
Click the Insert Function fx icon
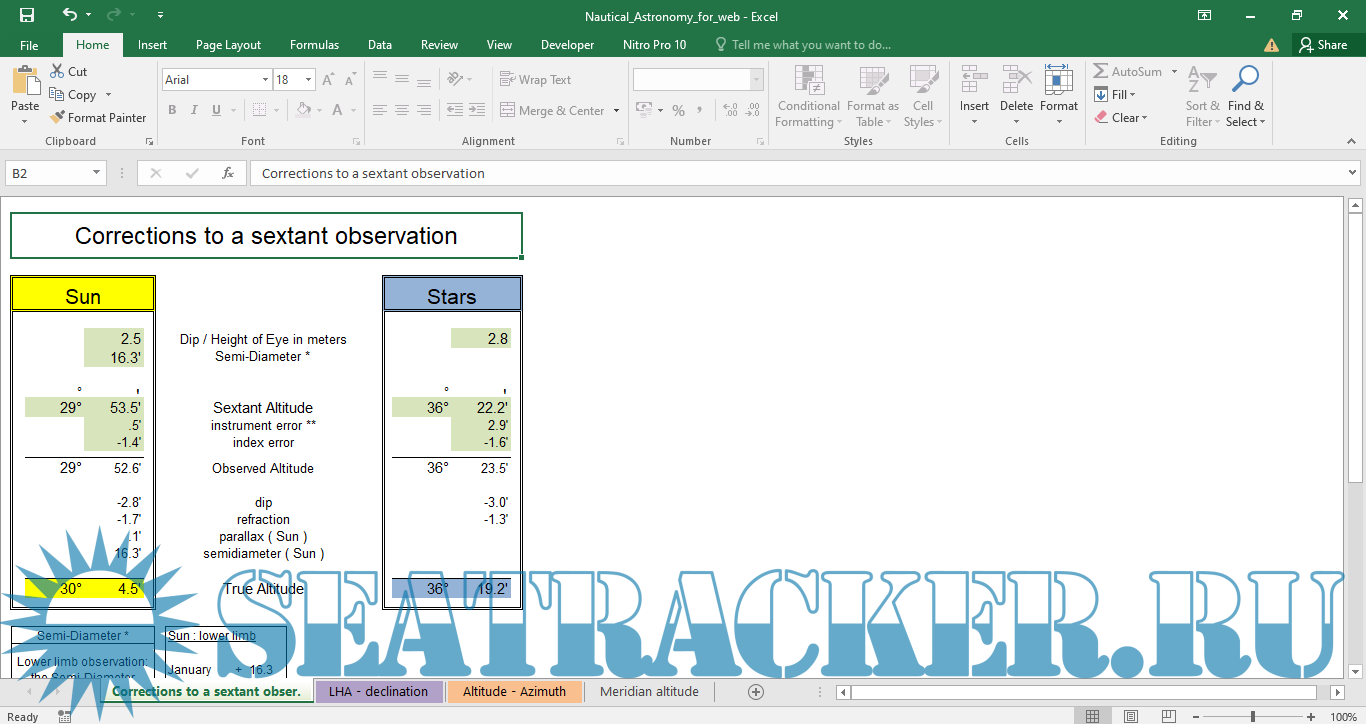coord(228,173)
